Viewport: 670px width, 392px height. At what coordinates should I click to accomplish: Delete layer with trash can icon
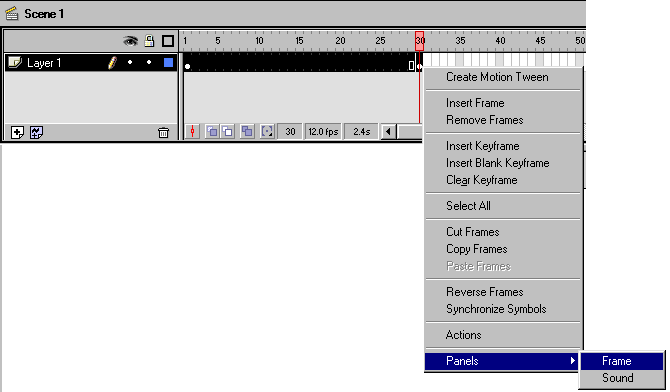[x=163, y=133]
